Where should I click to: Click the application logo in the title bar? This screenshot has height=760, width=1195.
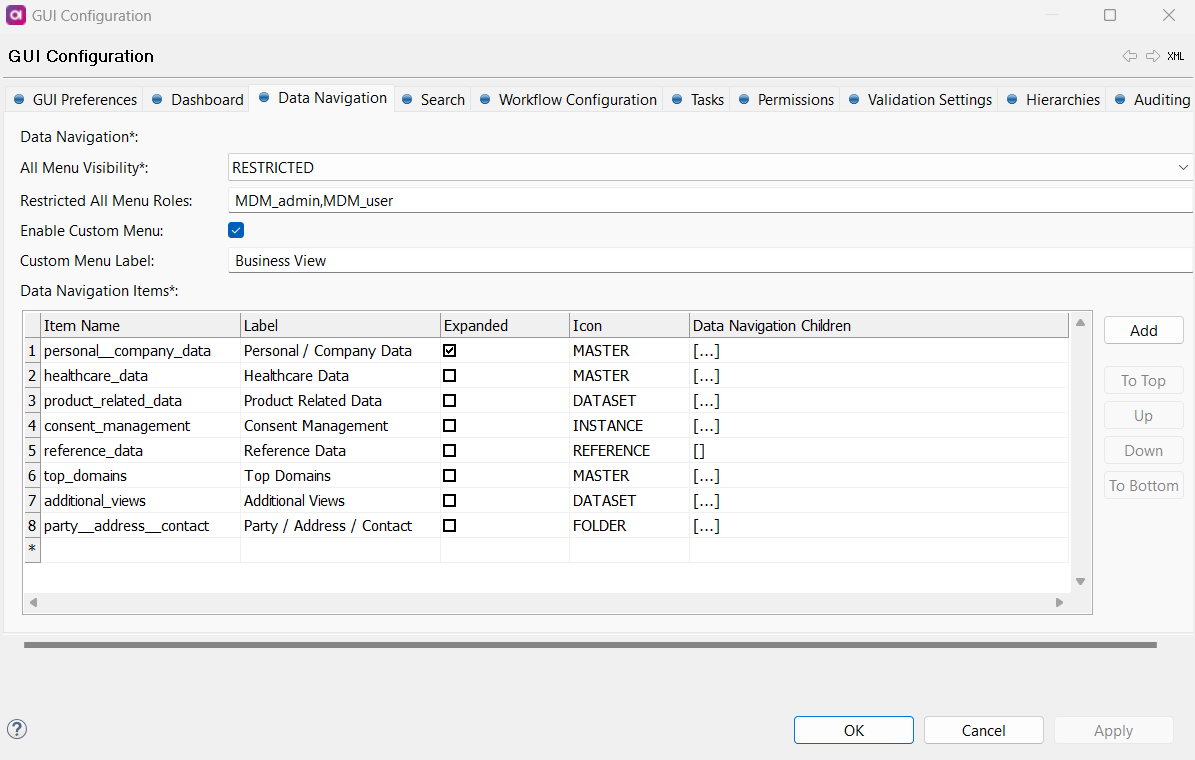(x=15, y=15)
